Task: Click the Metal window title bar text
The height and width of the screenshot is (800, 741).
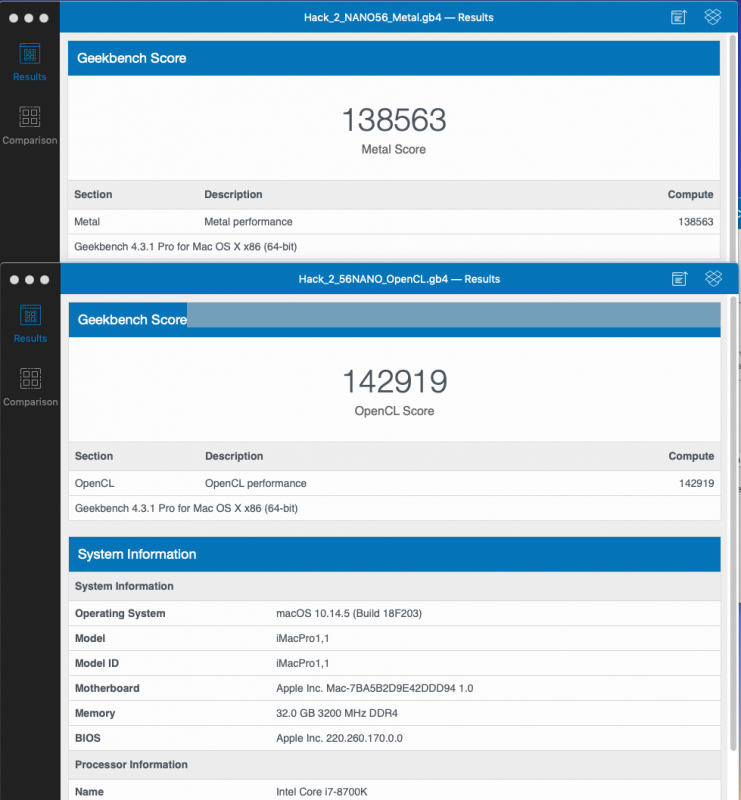Action: point(399,17)
